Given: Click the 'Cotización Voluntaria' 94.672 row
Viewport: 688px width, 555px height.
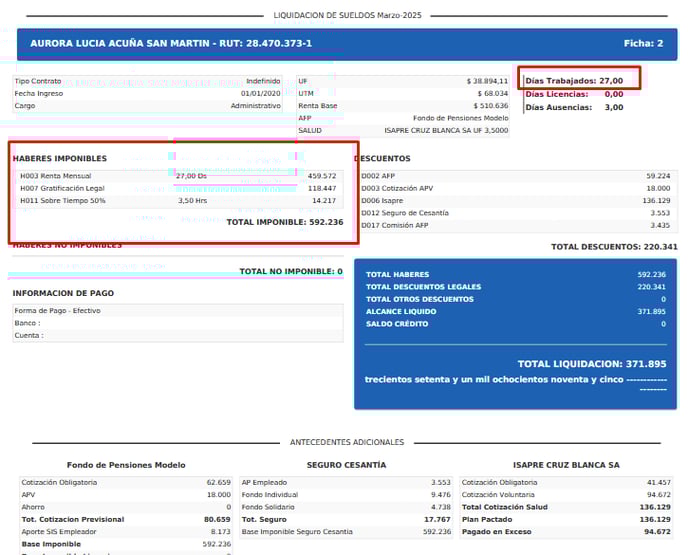Looking at the screenshot, I should click(x=566, y=494).
